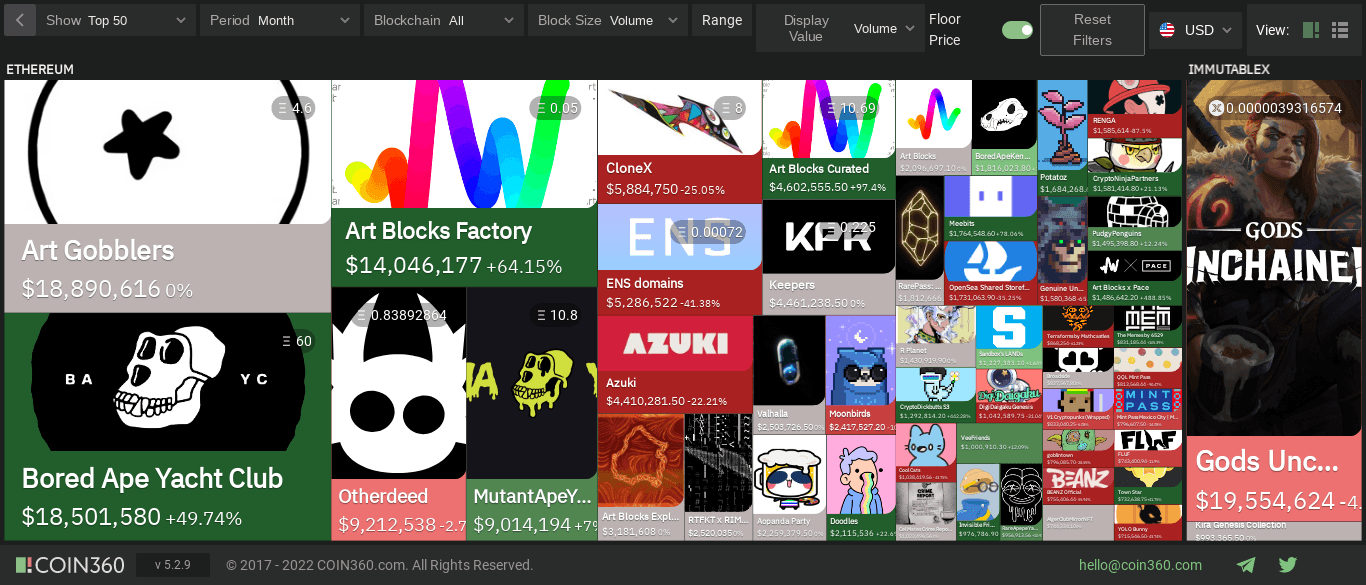The image size is (1366, 585).
Task: Open the Blockchain All dropdown
Action: tap(443, 20)
